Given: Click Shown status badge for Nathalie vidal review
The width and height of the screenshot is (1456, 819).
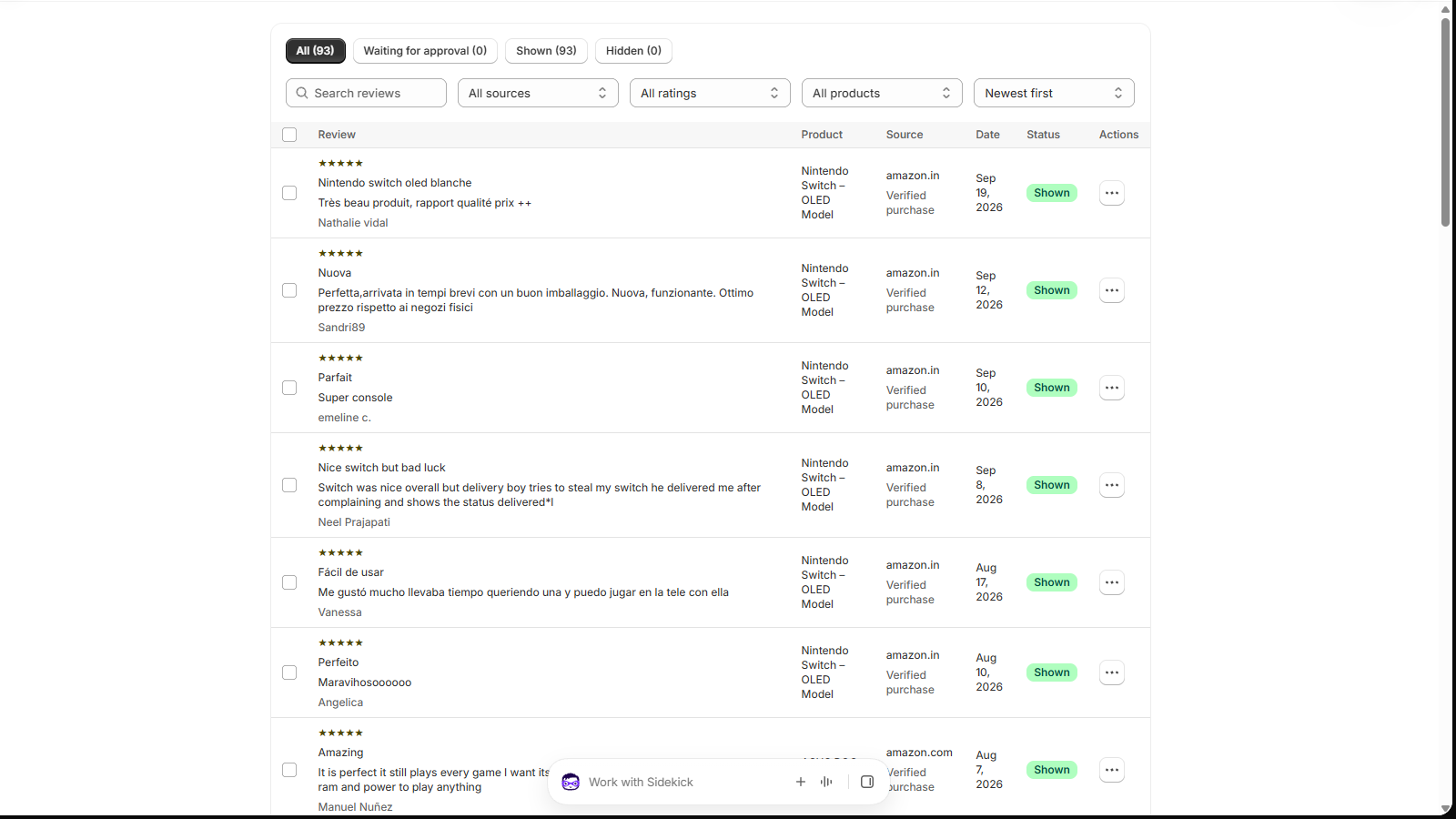Looking at the screenshot, I should pyautogui.click(x=1052, y=193).
